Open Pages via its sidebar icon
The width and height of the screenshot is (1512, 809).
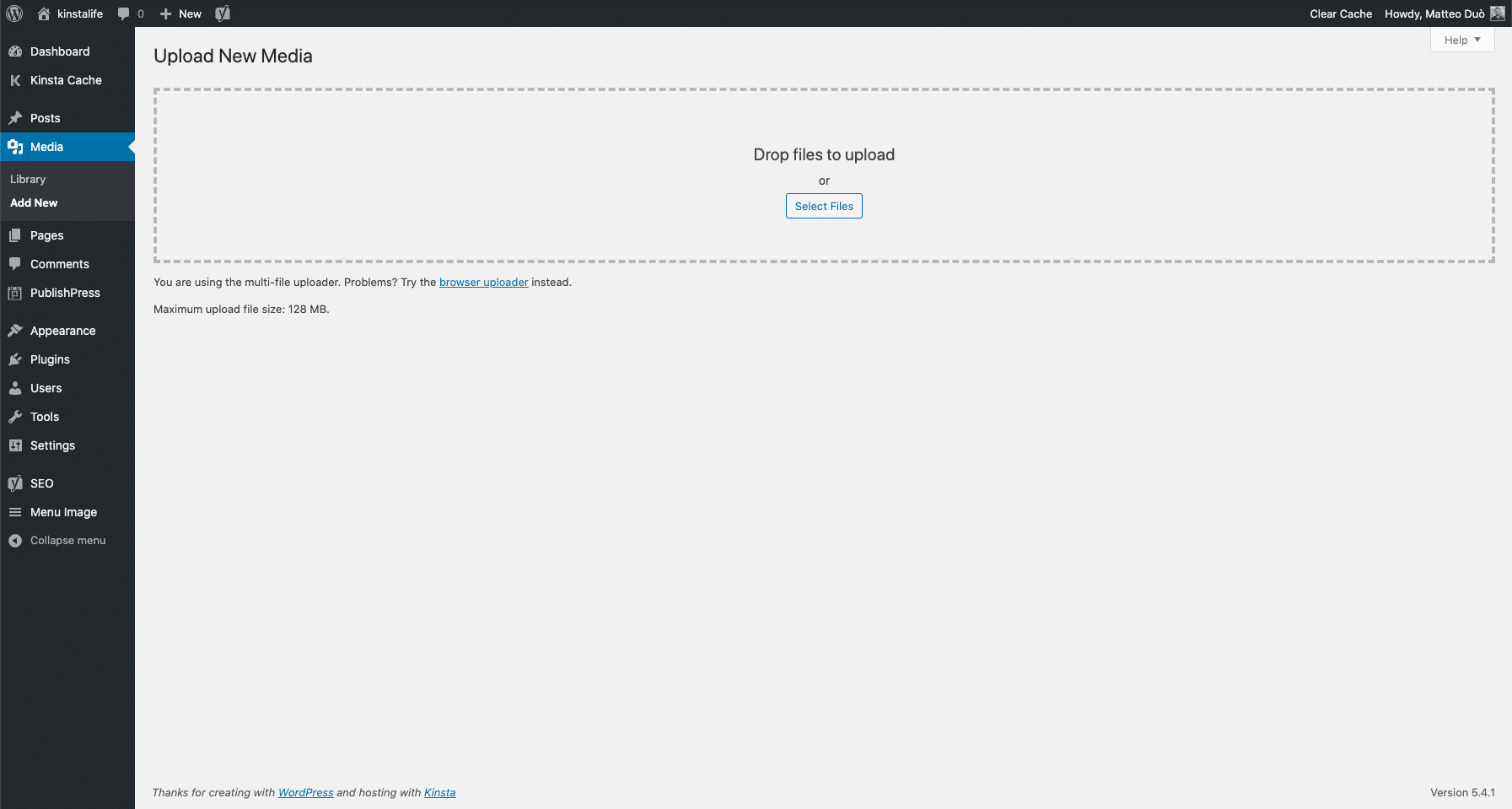[16, 235]
